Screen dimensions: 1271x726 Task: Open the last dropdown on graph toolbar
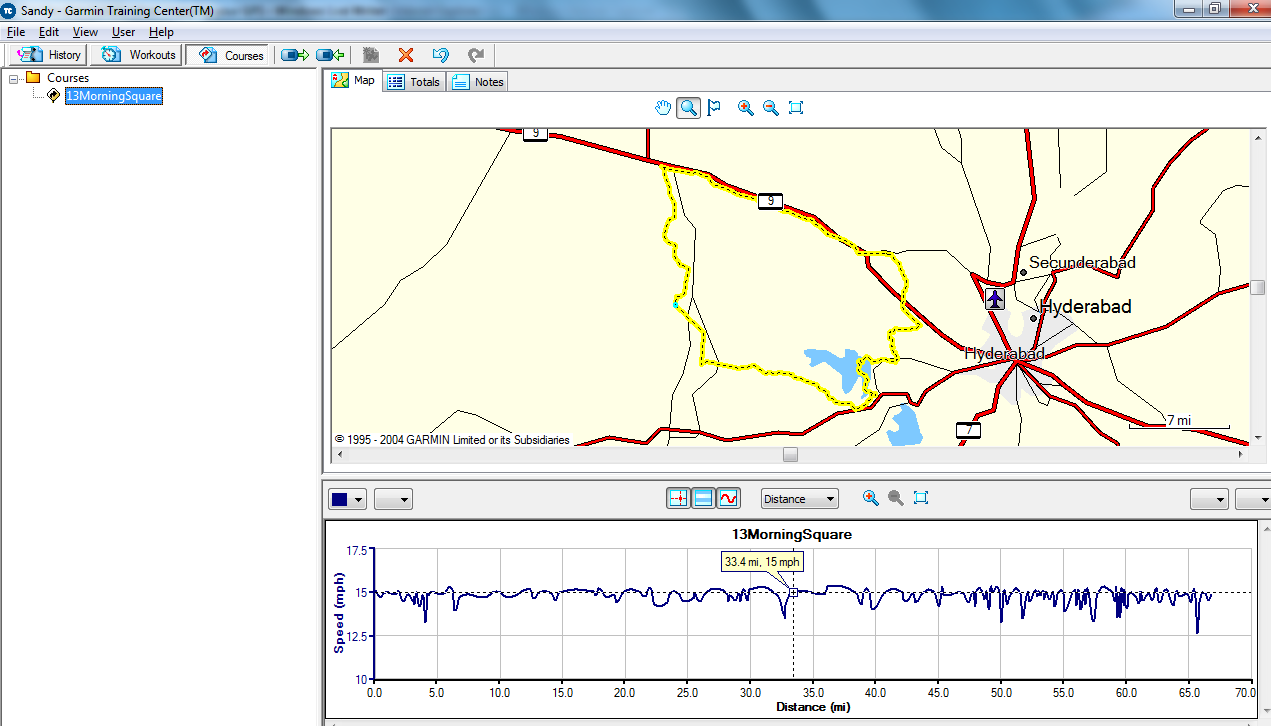click(1253, 499)
